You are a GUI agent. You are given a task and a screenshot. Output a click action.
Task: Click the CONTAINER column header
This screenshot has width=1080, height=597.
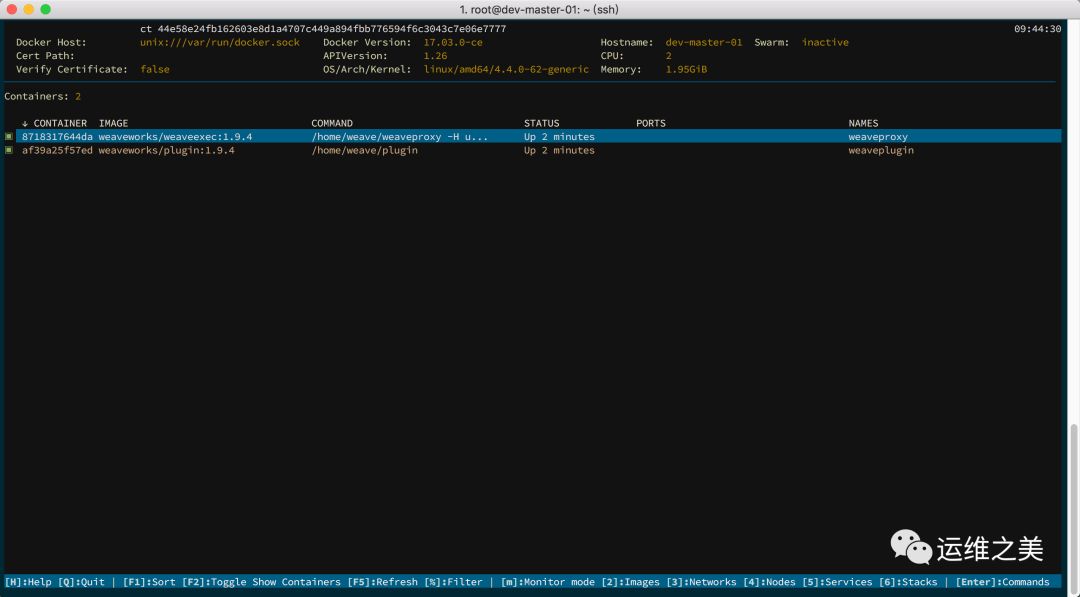(61, 123)
